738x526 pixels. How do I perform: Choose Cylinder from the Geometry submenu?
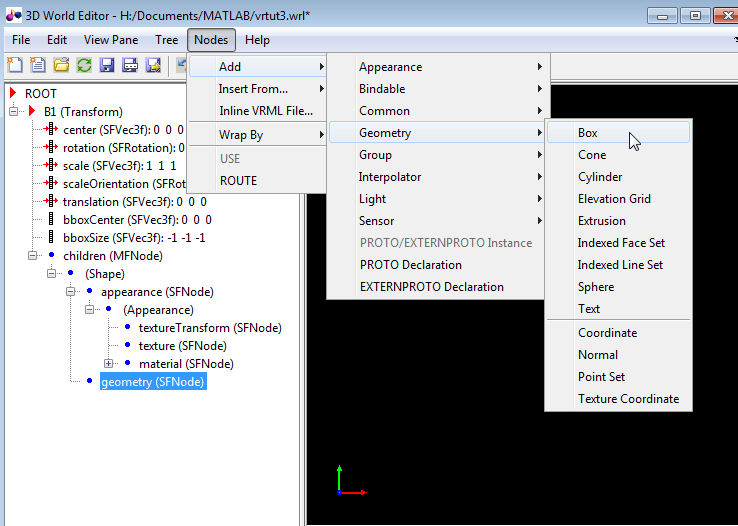[x=618, y=177]
